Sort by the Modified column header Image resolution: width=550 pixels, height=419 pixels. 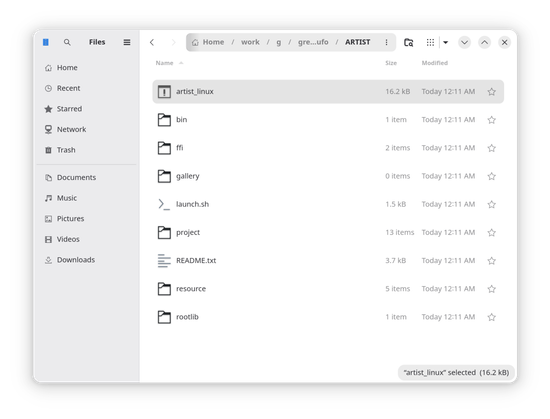pyautogui.click(x=435, y=63)
